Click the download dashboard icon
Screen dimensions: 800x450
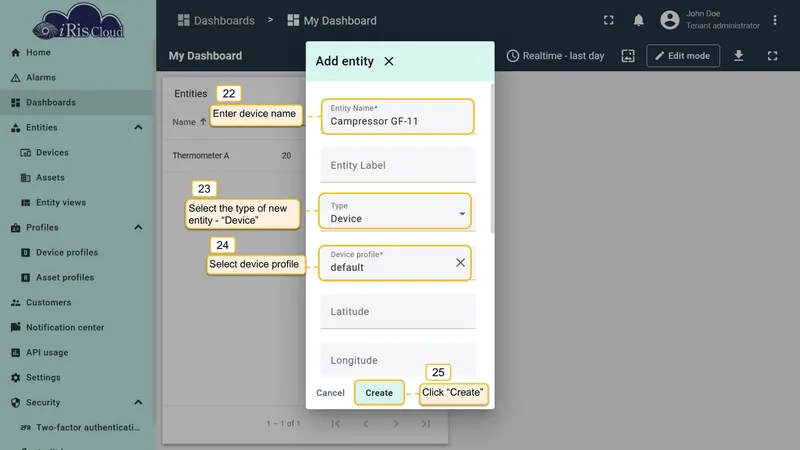[x=738, y=56]
